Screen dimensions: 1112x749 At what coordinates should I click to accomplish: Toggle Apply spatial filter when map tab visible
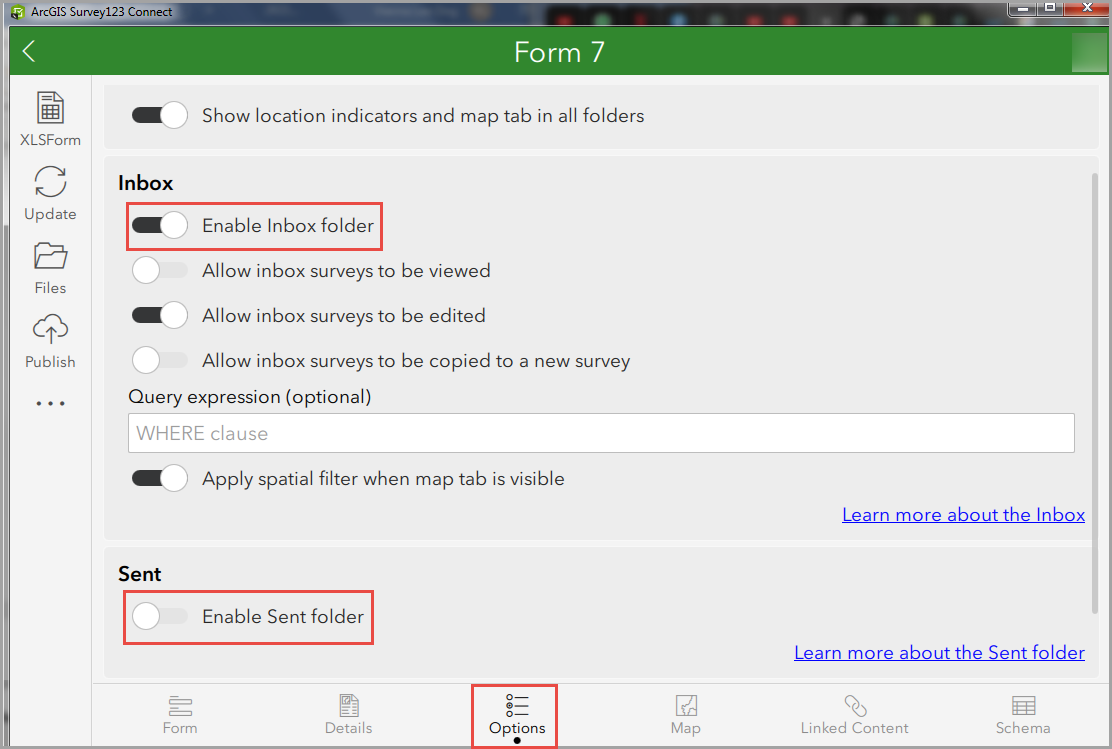160,478
